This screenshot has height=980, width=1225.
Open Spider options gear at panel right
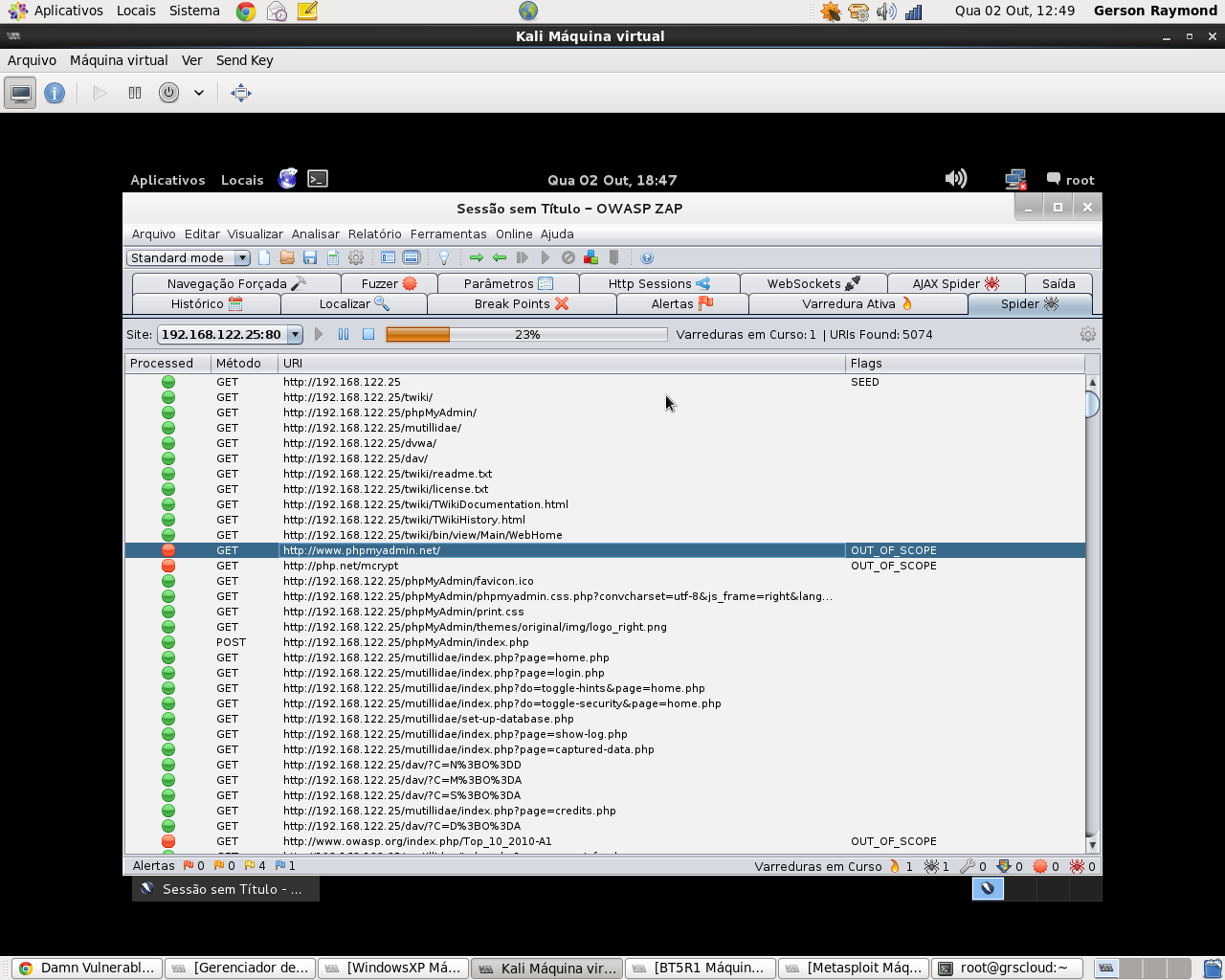[x=1088, y=334]
